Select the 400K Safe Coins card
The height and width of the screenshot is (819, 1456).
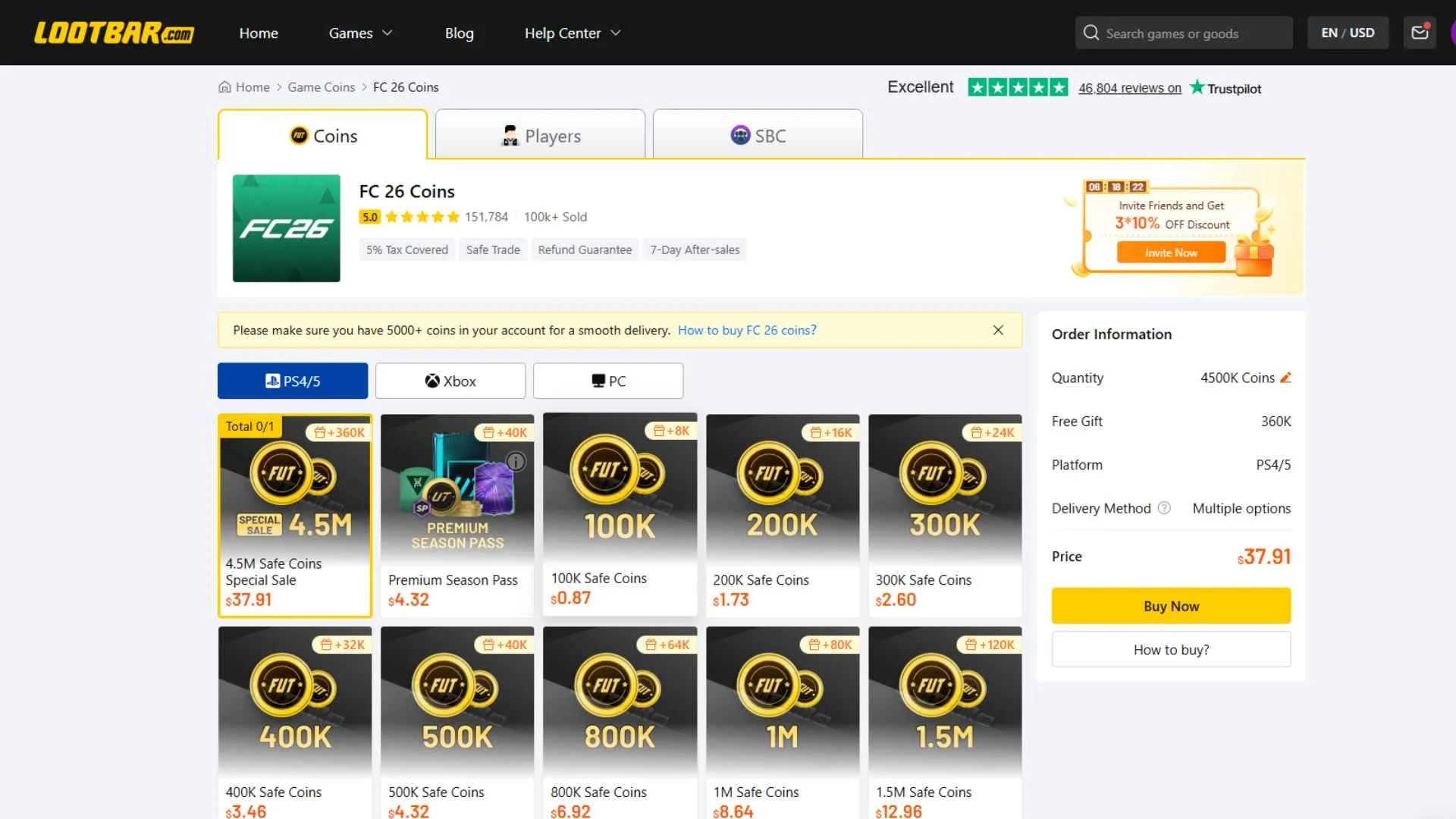(295, 723)
